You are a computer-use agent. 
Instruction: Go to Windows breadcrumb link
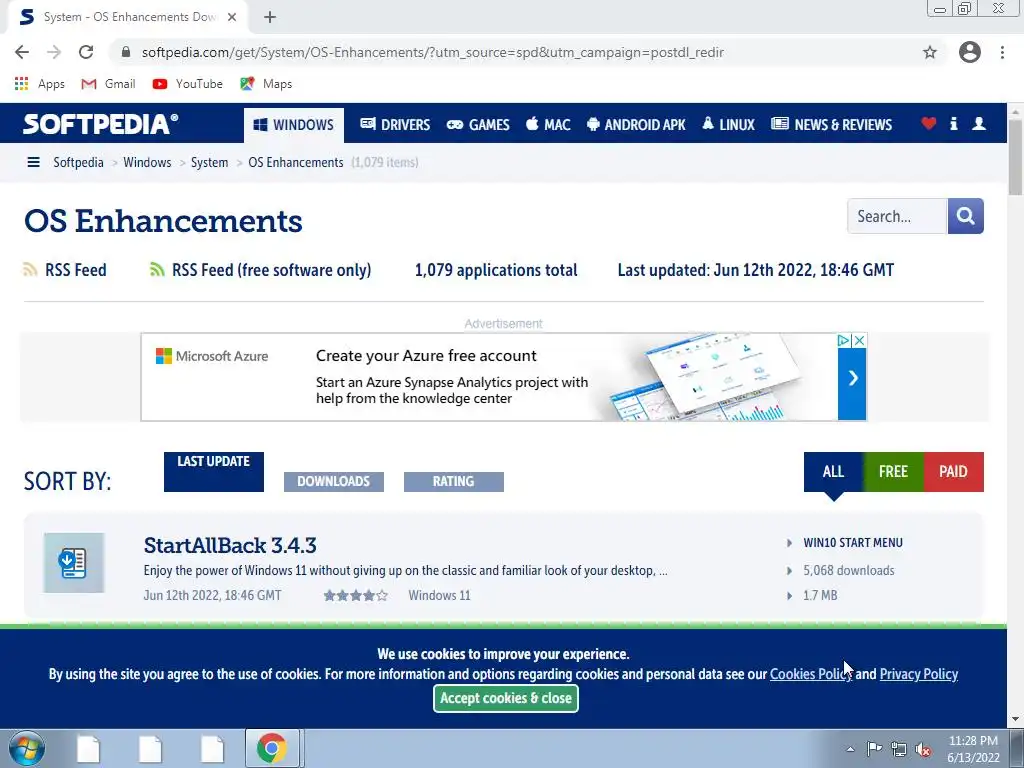click(147, 162)
